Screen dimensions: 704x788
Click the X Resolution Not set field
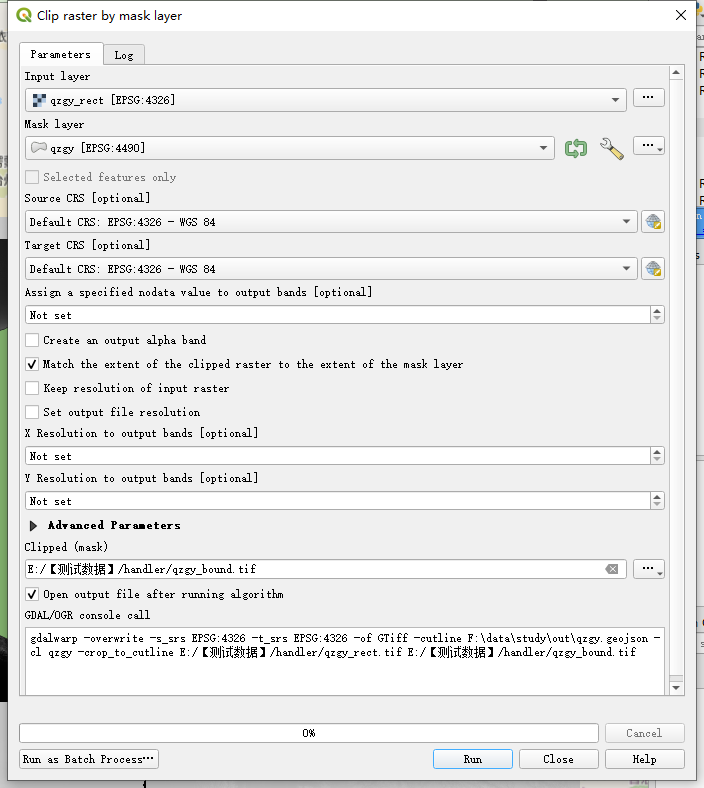(x=338, y=456)
